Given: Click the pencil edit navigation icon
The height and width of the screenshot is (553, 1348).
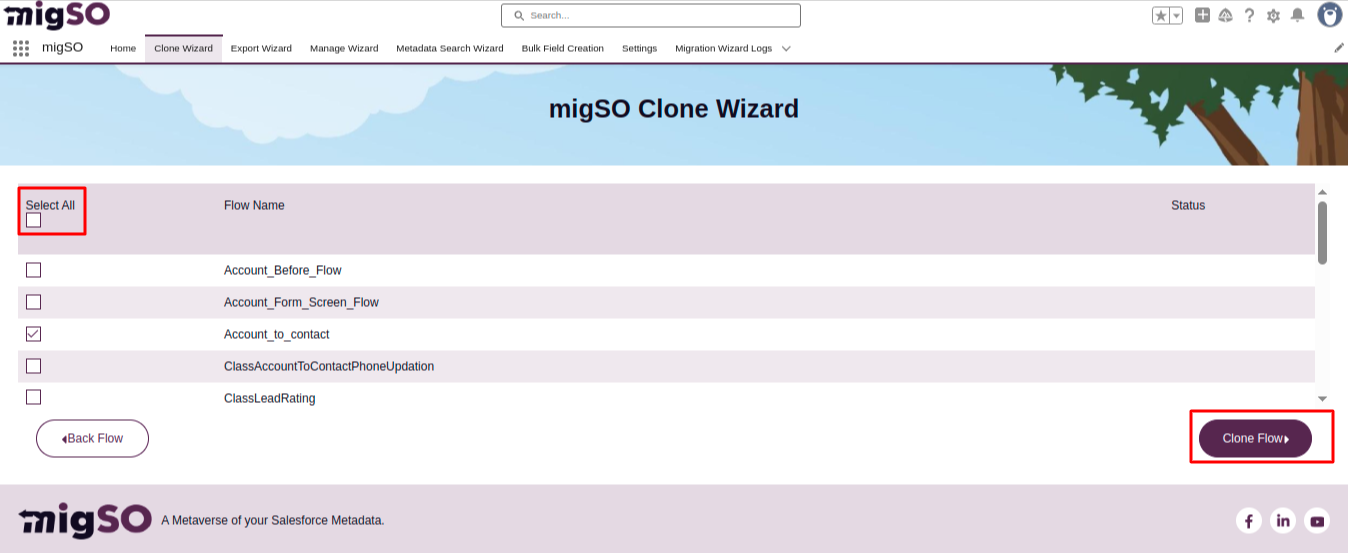Looking at the screenshot, I should [1339, 48].
